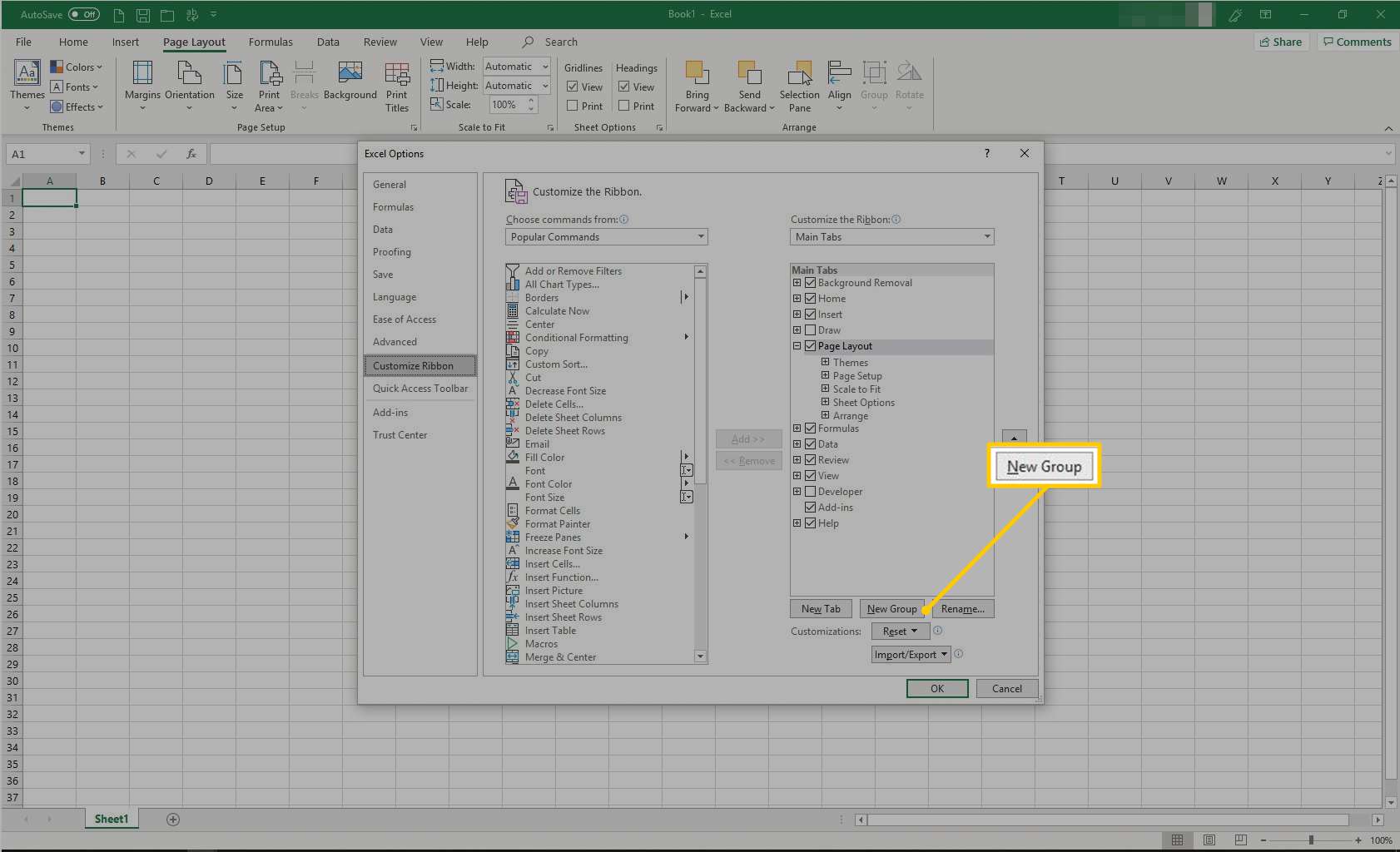Screen dimensions: 1400x852
Task: Switch to Page Layout view in status bar
Action: [x=1209, y=840]
